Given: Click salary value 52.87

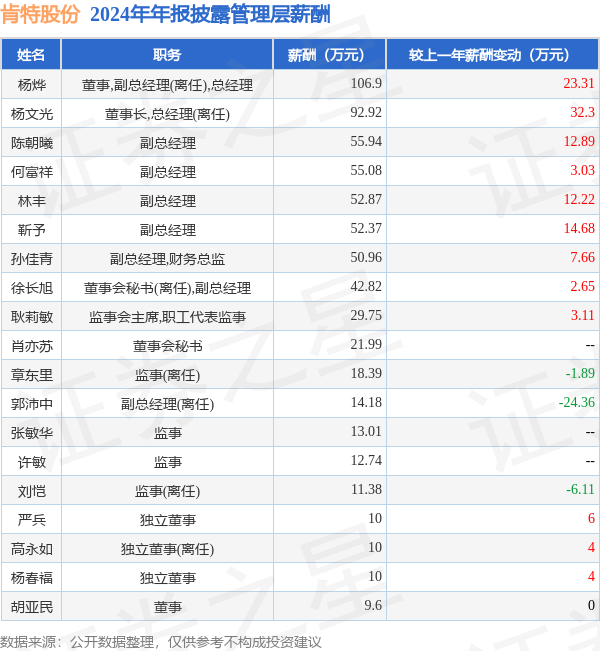Looking at the screenshot, I should [x=366, y=200].
